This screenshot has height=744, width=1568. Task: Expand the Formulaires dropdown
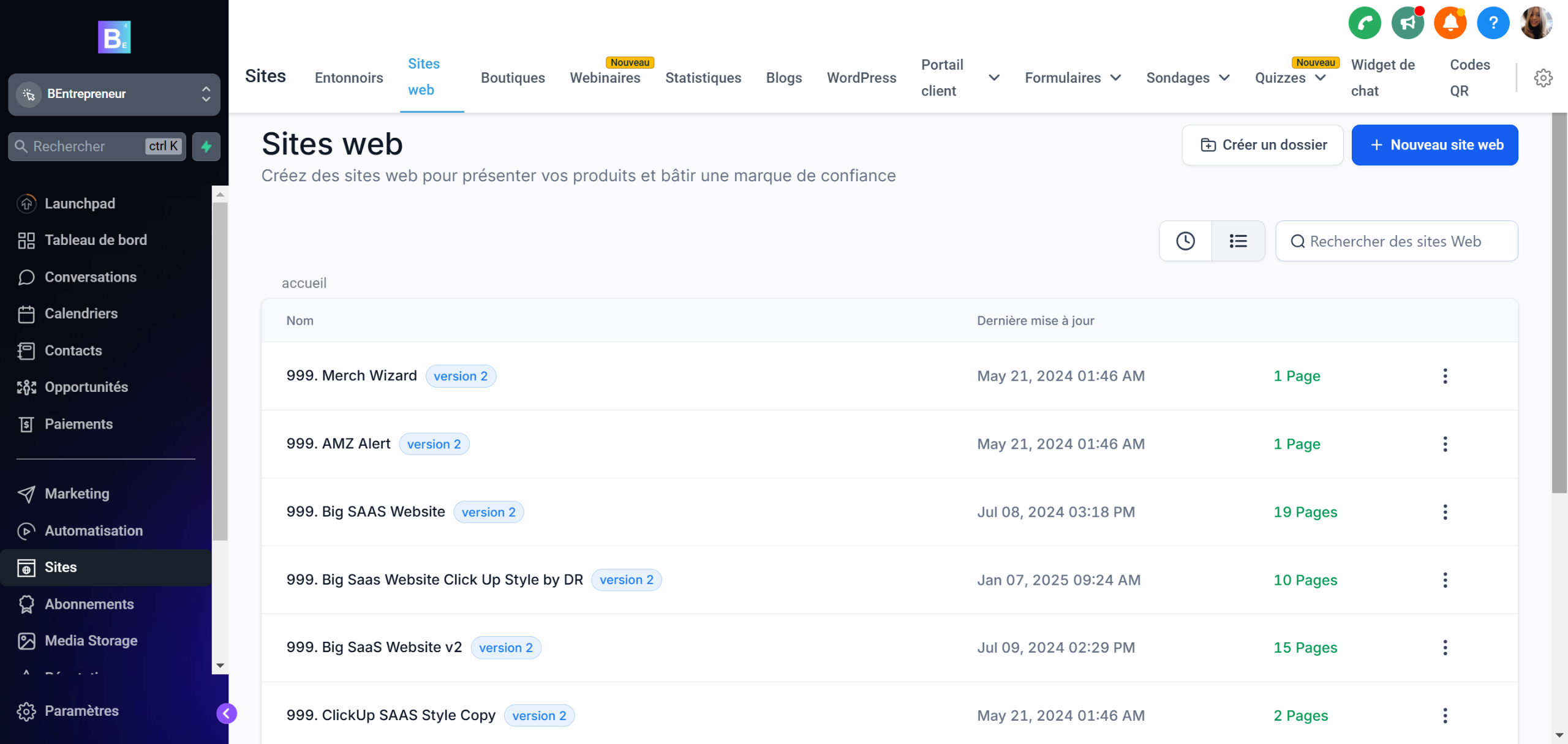pyautogui.click(x=1072, y=78)
